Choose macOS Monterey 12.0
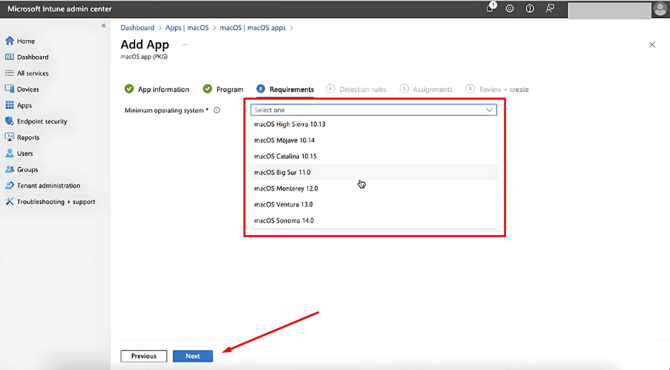 (373, 188)
